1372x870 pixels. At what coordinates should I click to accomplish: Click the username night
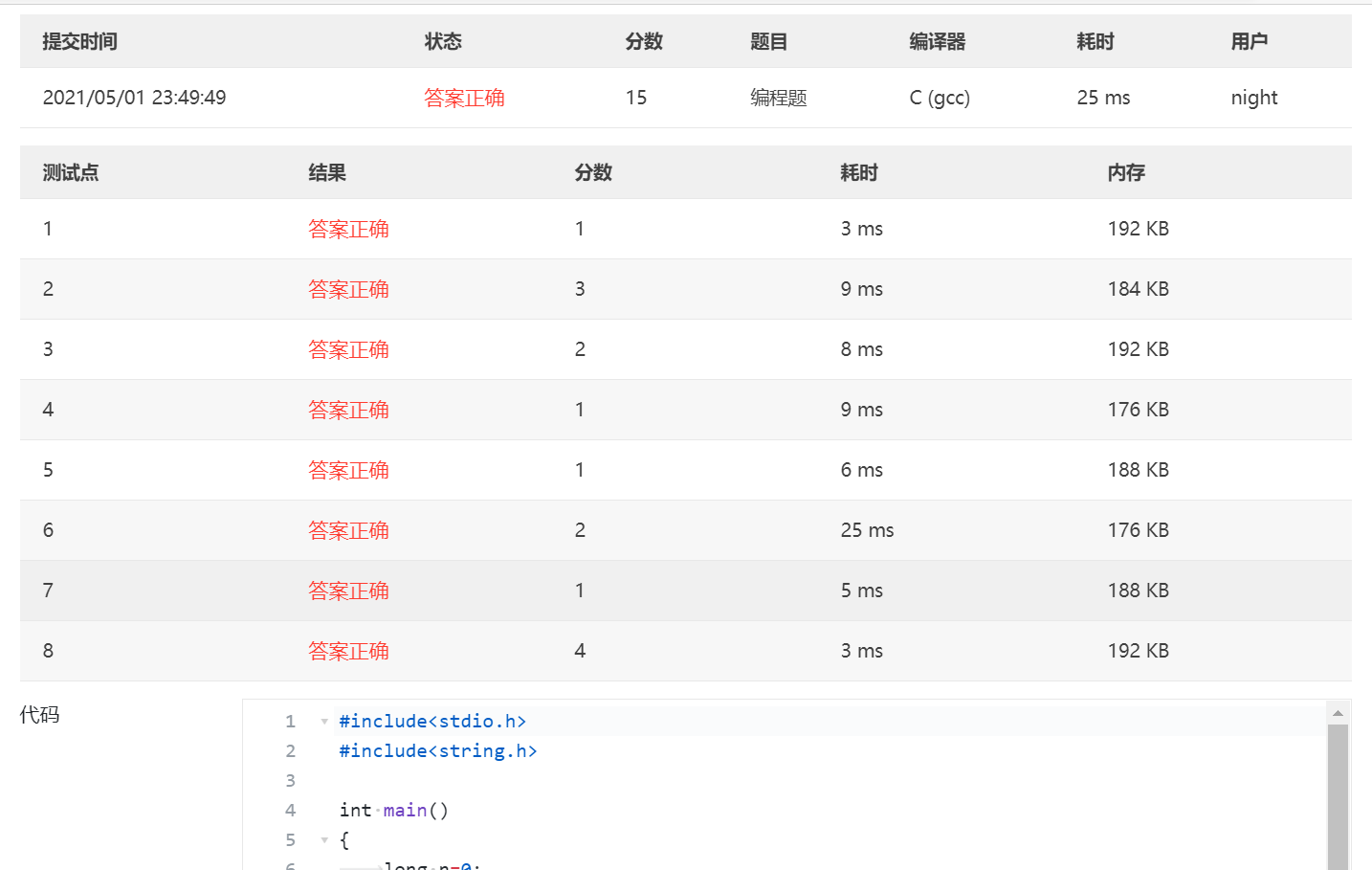click(x=1254, y=98)
